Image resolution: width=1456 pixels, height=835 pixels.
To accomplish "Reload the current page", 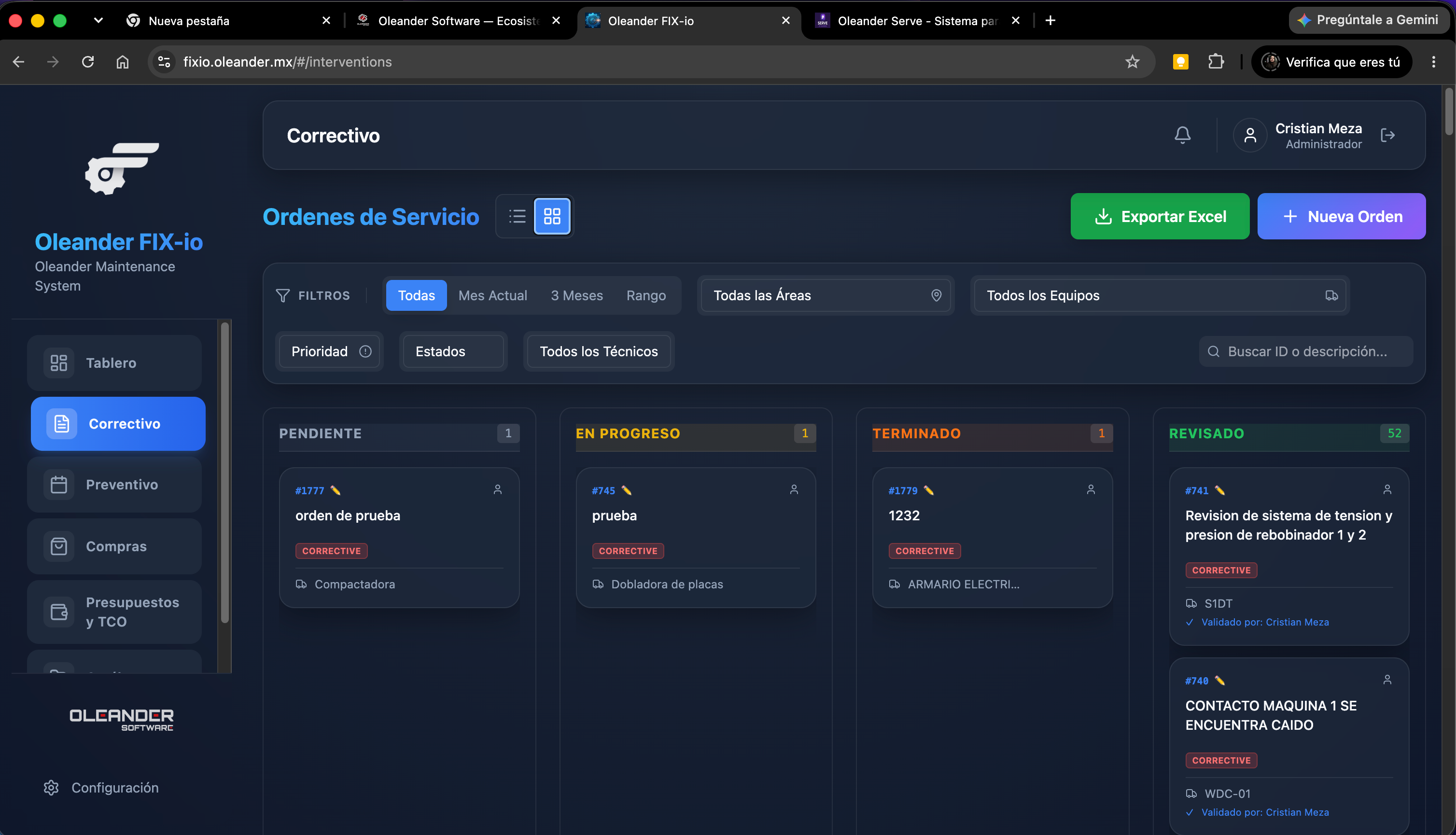I will tap(87, 62).
